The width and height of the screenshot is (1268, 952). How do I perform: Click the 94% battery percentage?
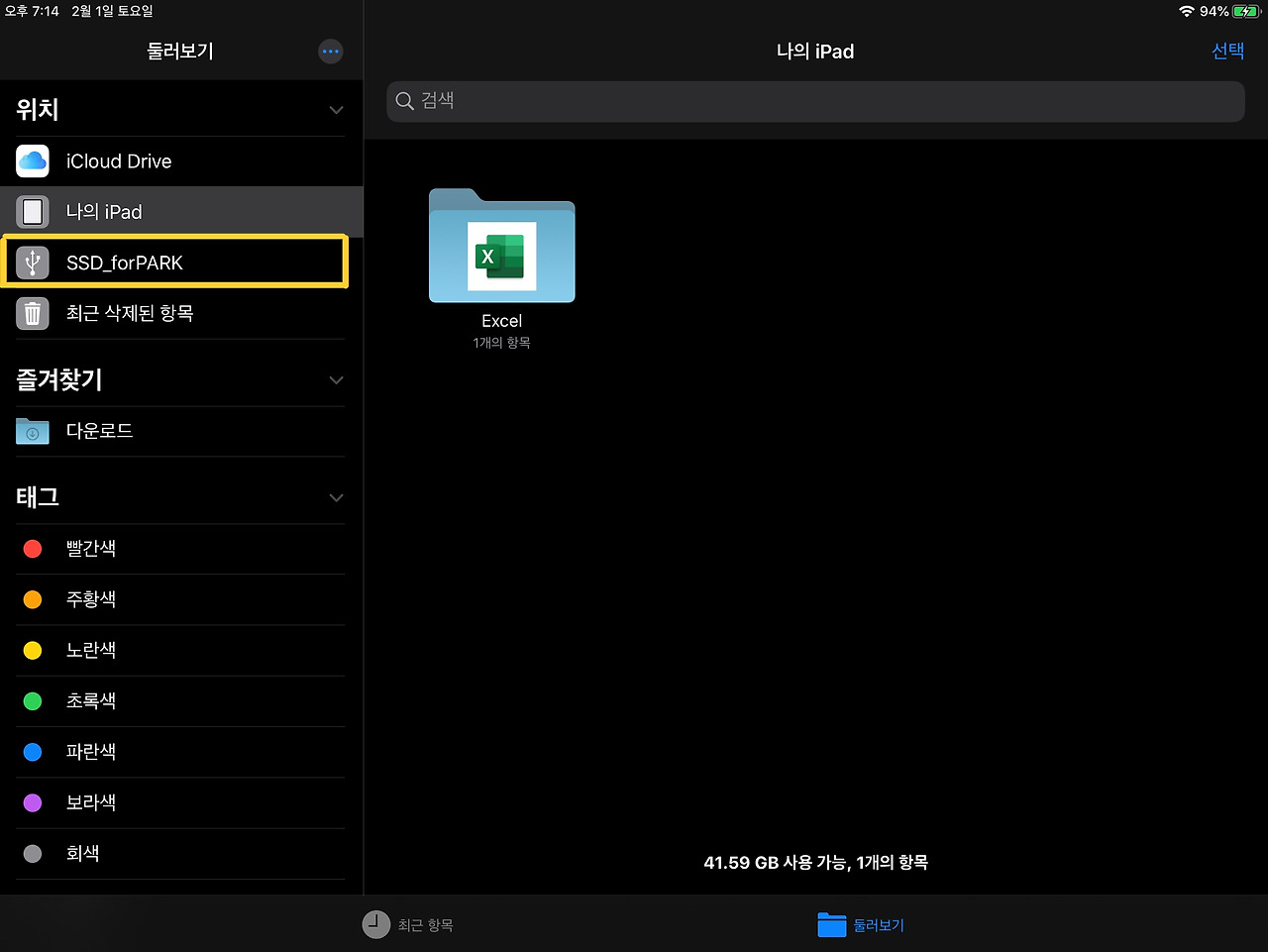pyautogui.click(x=1215, y=11)
